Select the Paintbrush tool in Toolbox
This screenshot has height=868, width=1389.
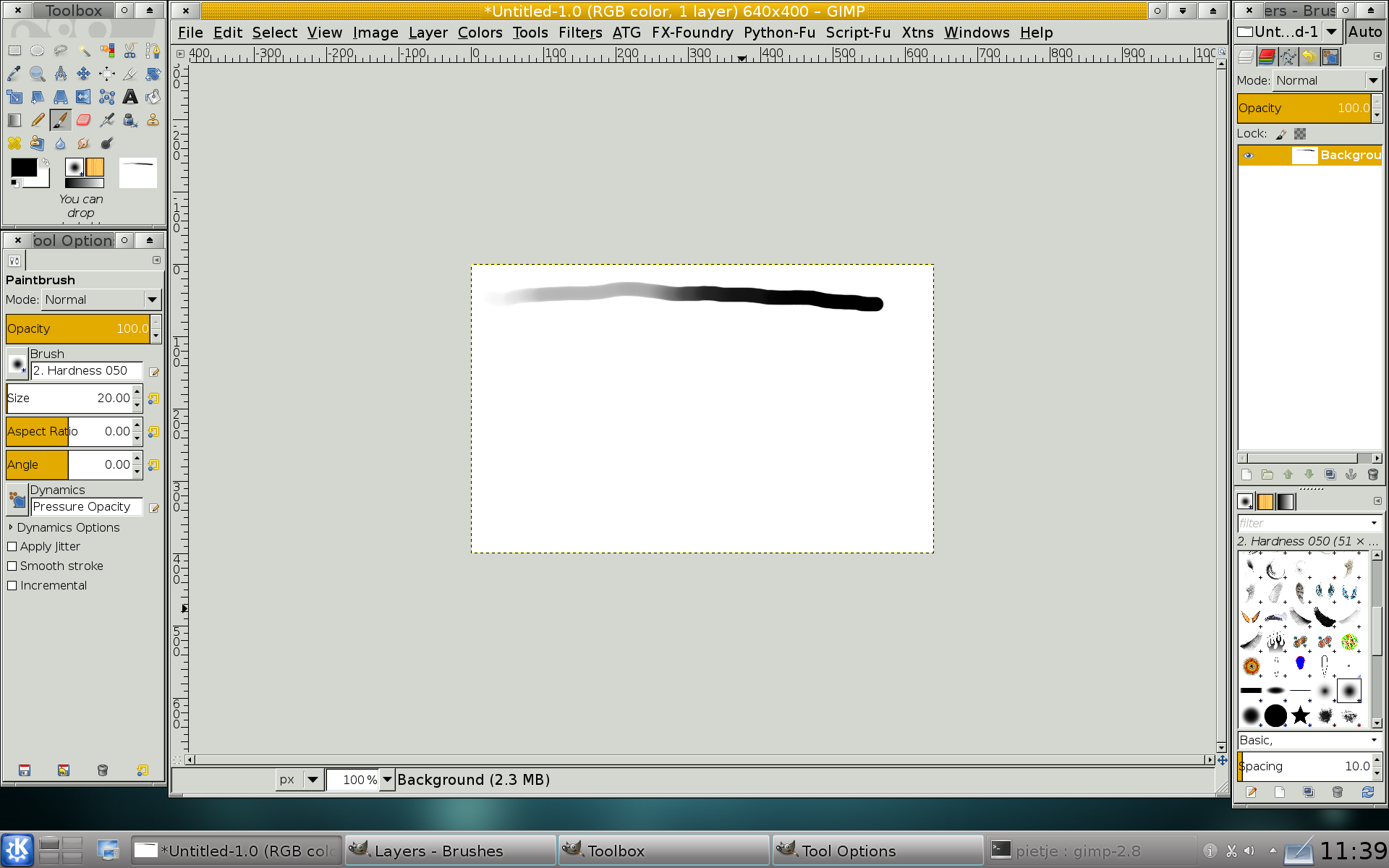(61, 120)
